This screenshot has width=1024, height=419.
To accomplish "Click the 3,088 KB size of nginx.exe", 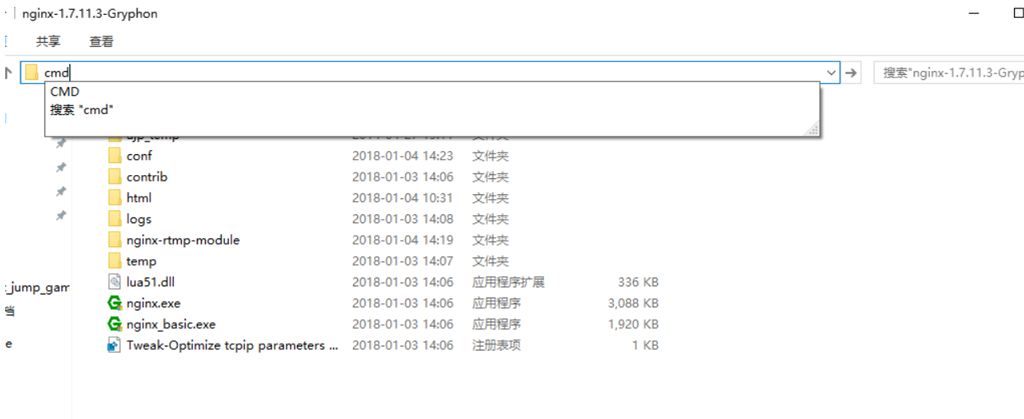I will click(633, 303).
